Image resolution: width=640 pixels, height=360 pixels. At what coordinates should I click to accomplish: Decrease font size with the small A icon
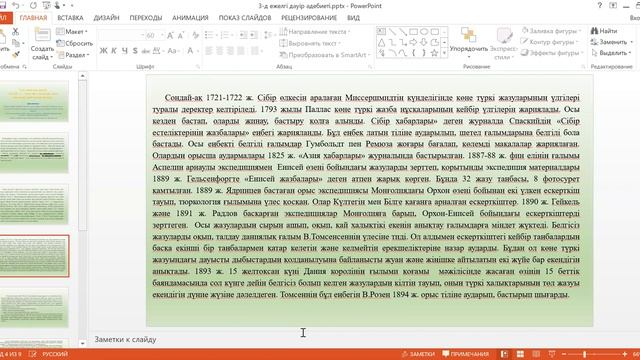(181, 36)
